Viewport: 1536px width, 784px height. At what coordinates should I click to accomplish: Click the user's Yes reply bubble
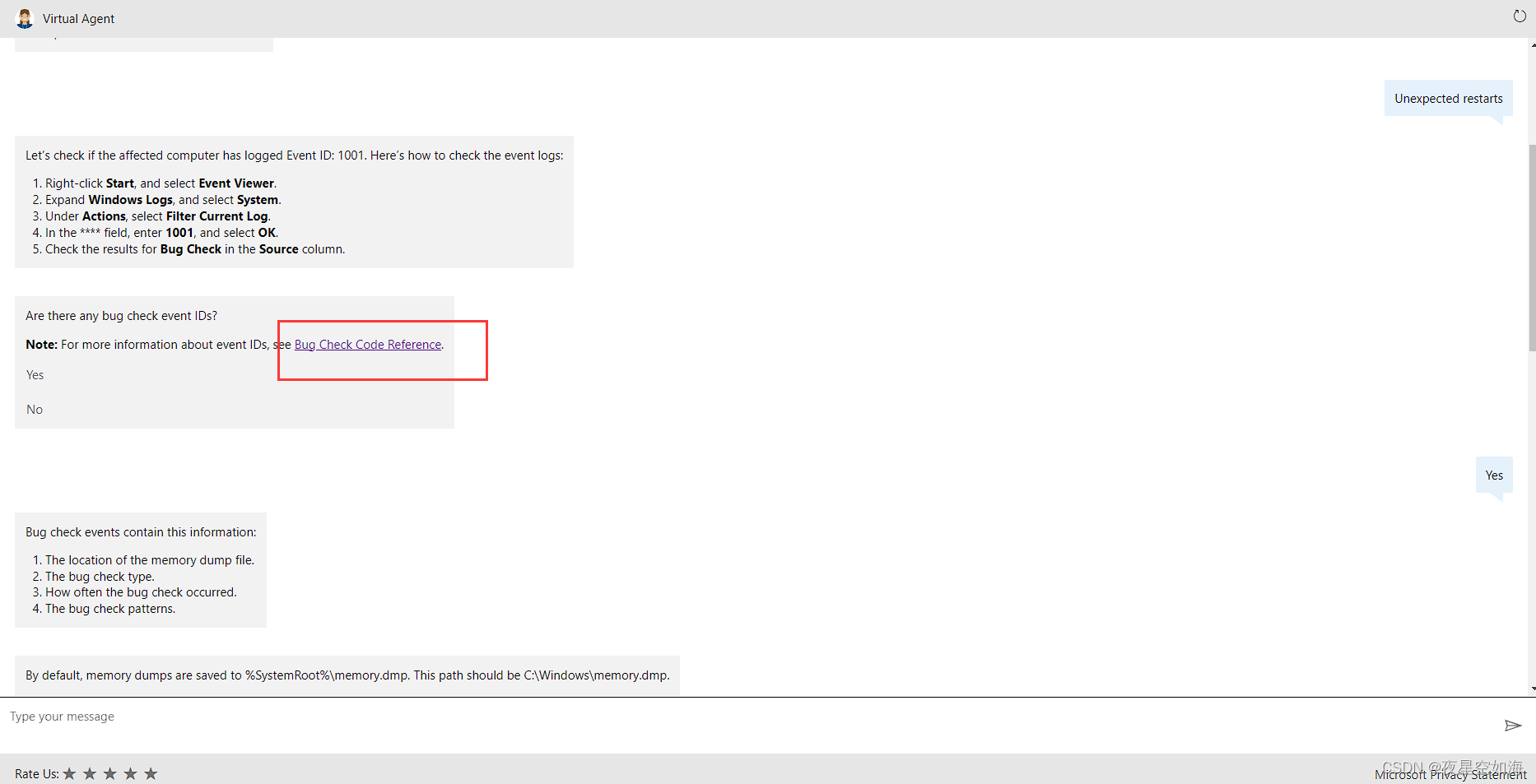point(1494,476)
